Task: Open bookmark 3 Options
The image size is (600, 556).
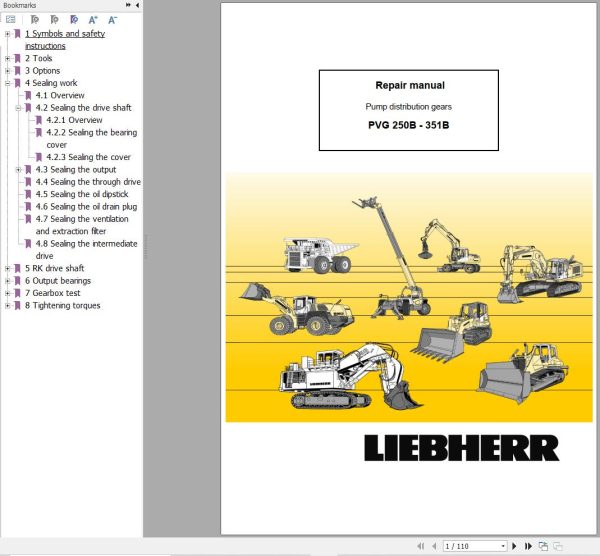Action: click(42, 71)
